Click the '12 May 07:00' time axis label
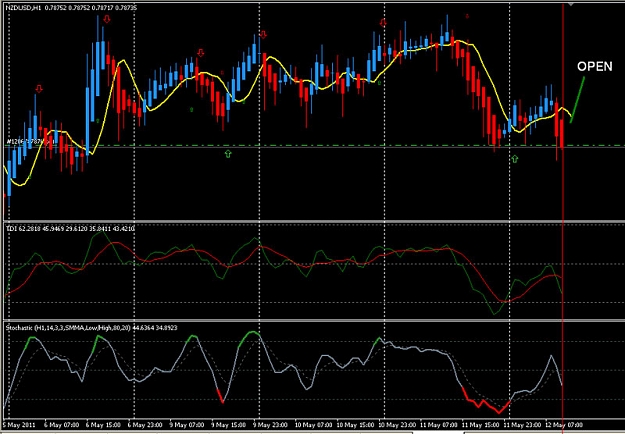625x434 pixels. click(x=563, y=424)
